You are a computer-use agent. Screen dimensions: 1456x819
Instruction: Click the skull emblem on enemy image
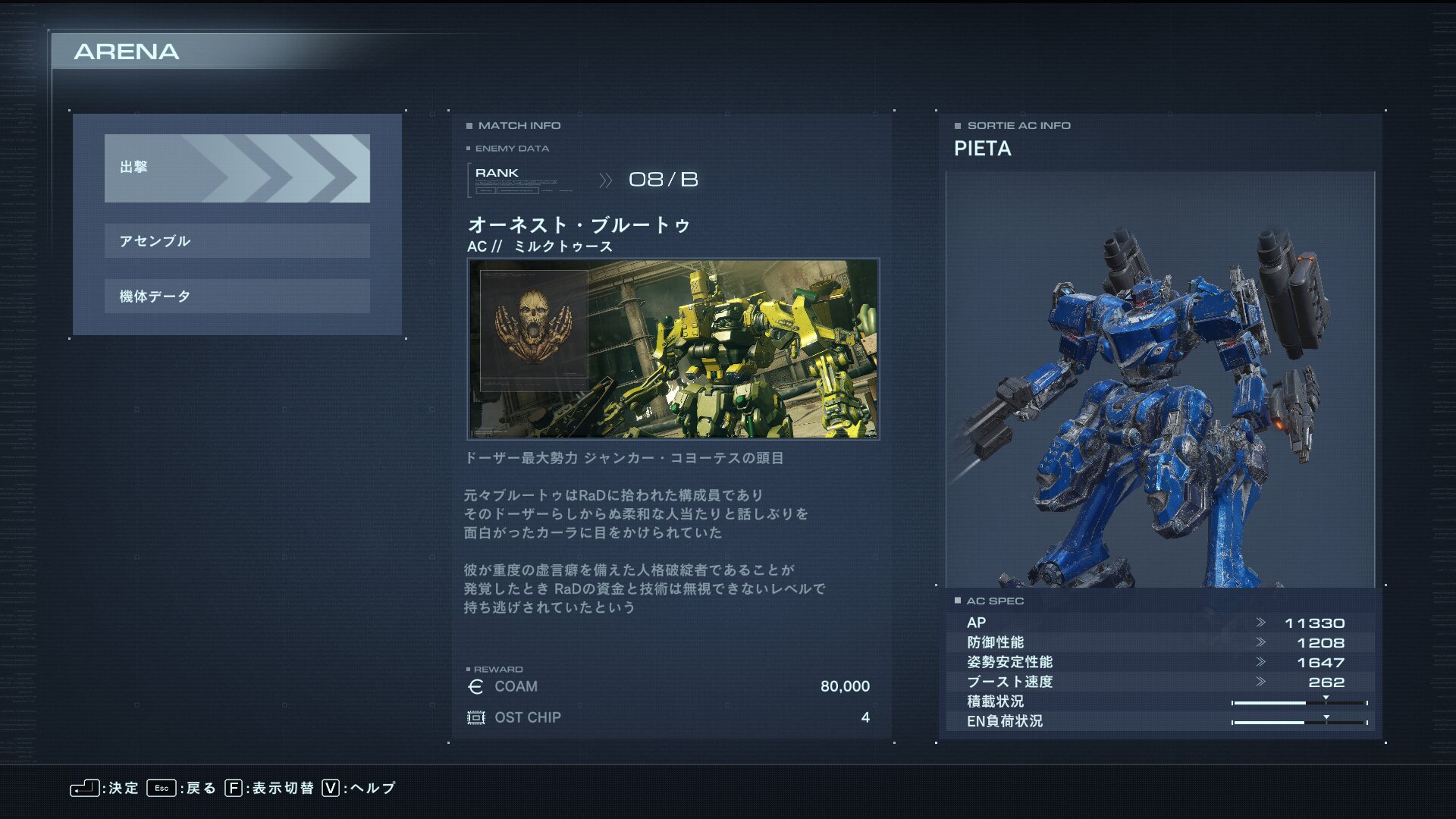pyautogui.click(x=533, y=326)
